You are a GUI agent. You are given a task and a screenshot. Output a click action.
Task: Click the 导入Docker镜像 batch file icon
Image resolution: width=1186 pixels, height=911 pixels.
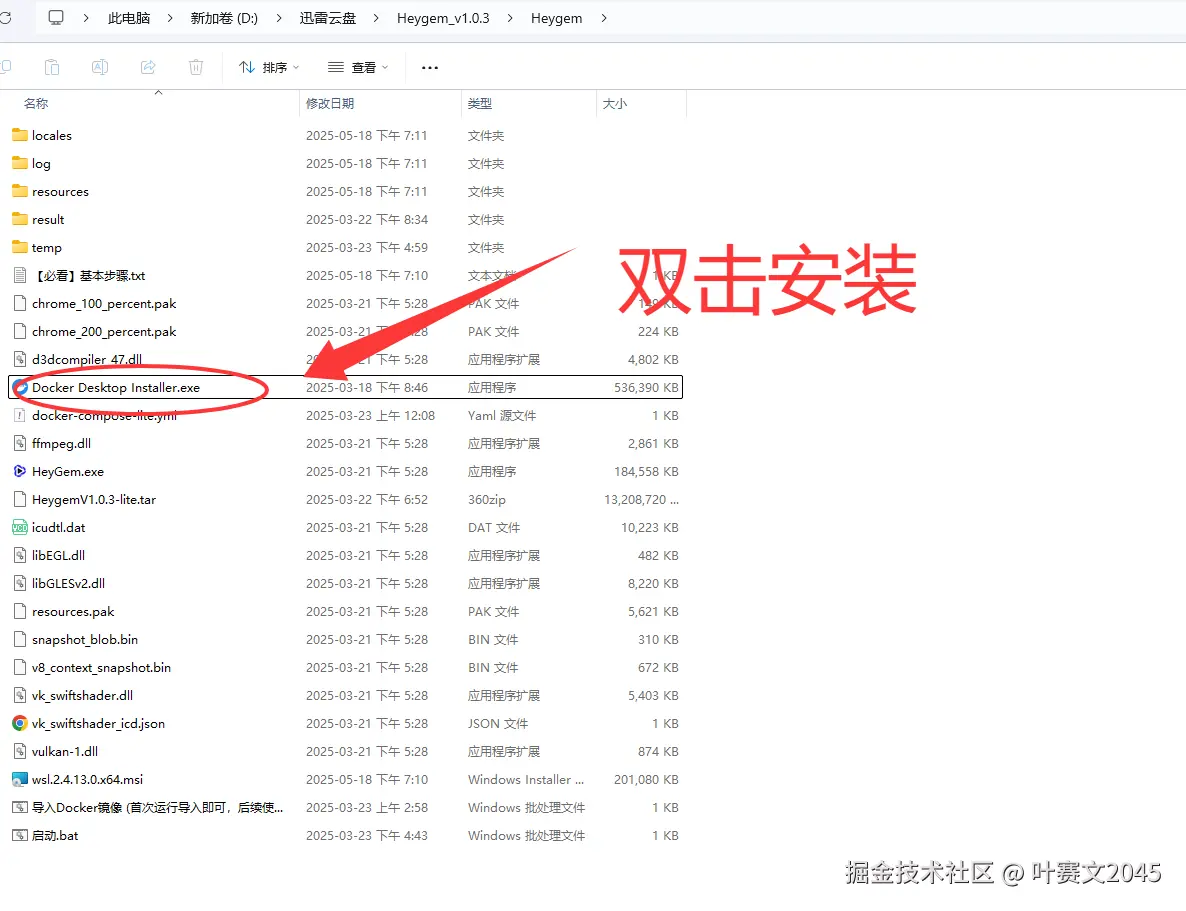click(x=20, y=807)
